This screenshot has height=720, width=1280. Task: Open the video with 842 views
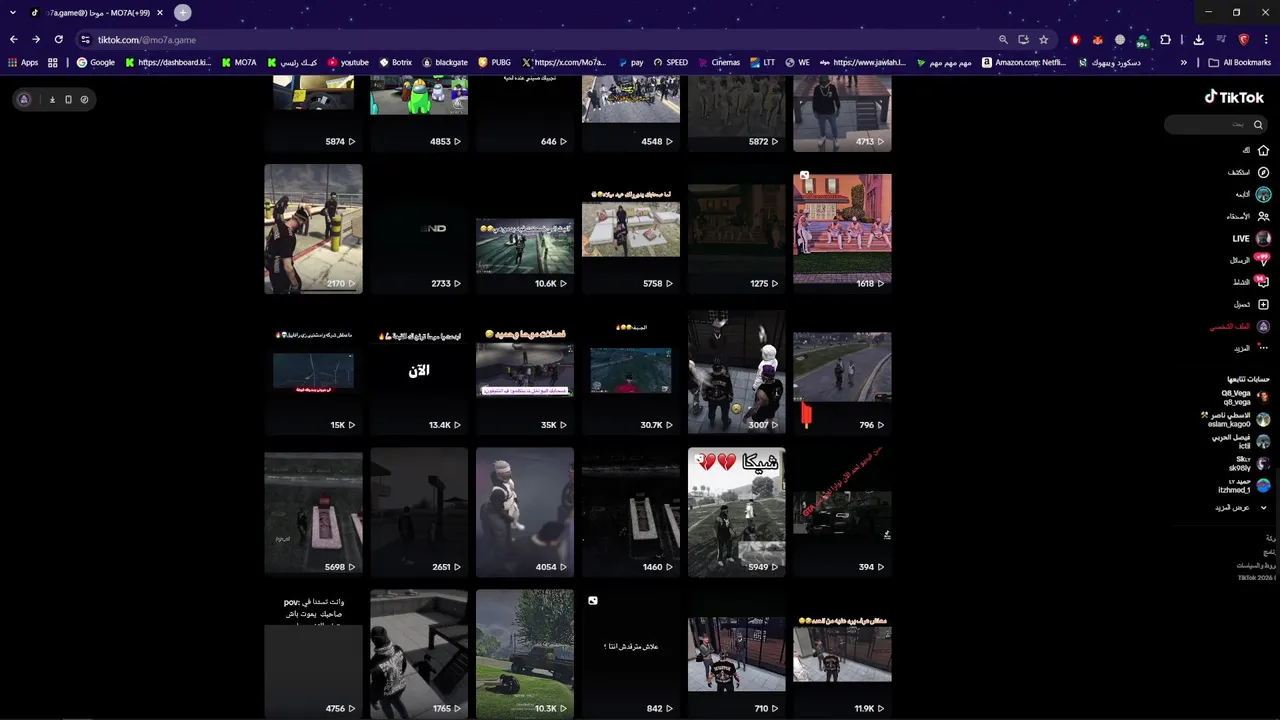click(x=631, y=654)
